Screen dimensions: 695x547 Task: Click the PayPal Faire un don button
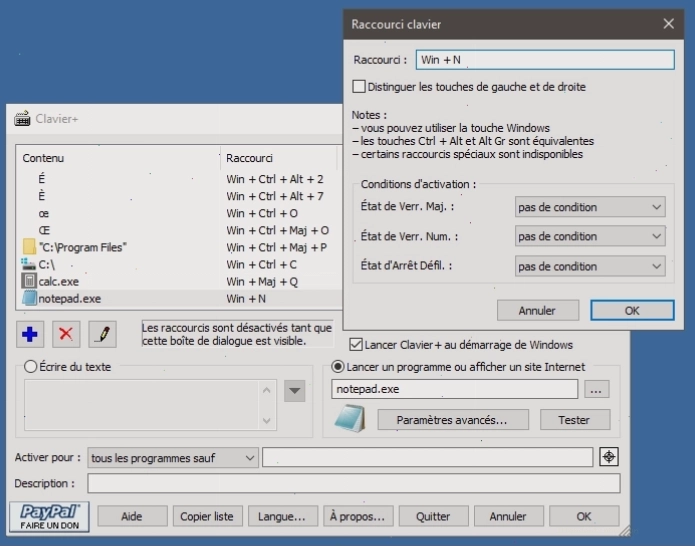coord(49,517)
